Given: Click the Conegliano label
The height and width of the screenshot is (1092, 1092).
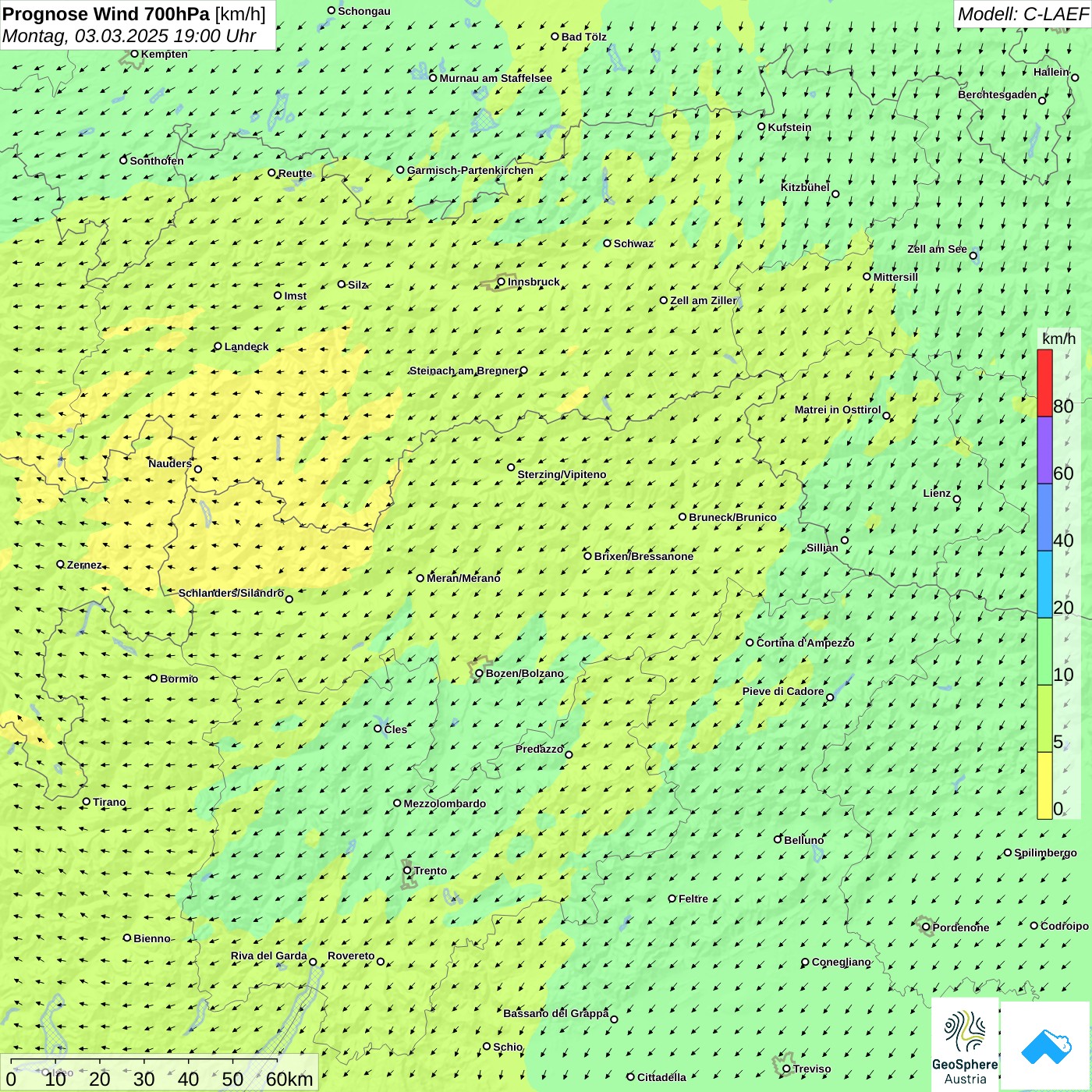Looking at the screenshot, I should coord(841,962).
